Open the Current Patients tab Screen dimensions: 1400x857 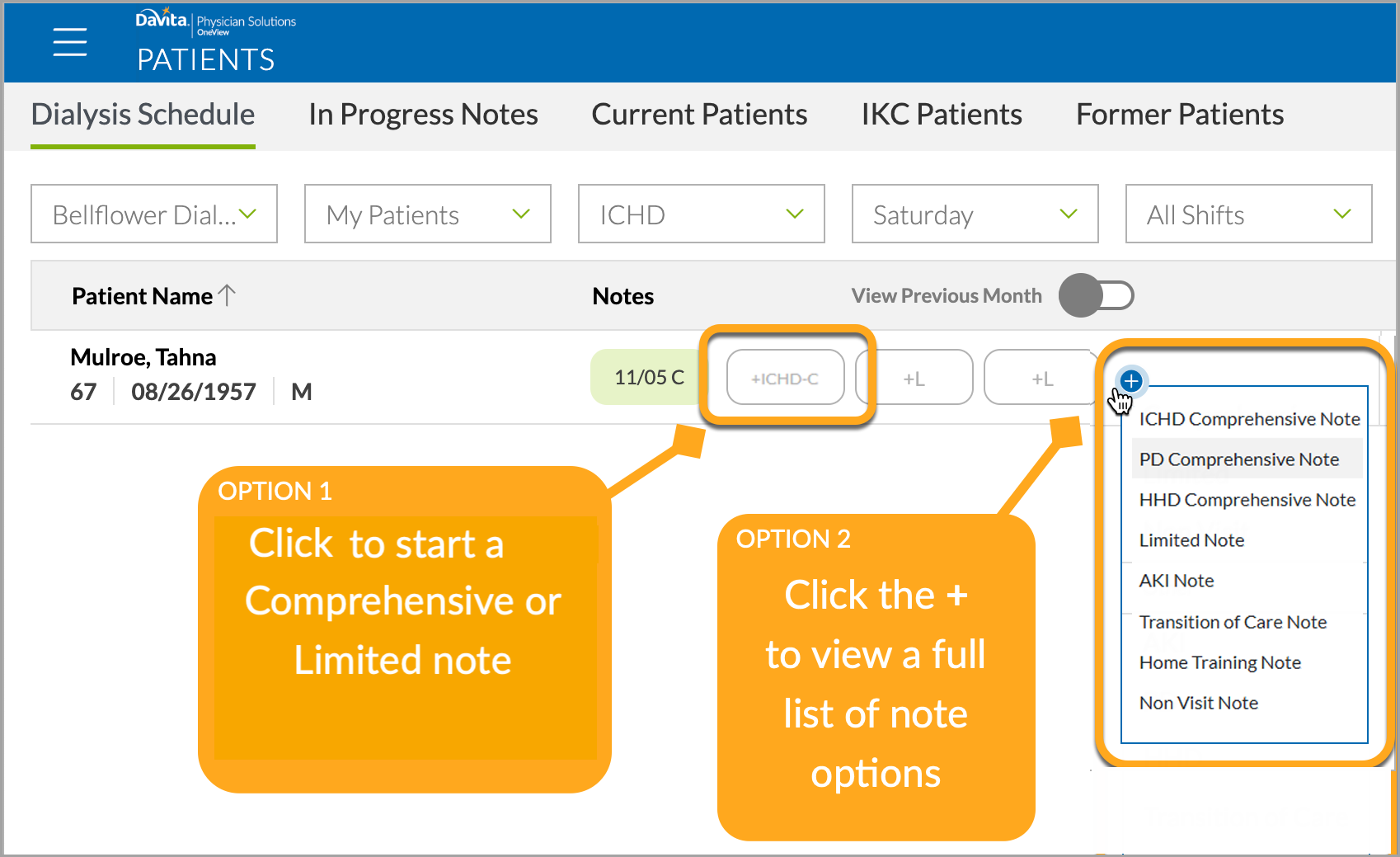pos(699,115)
